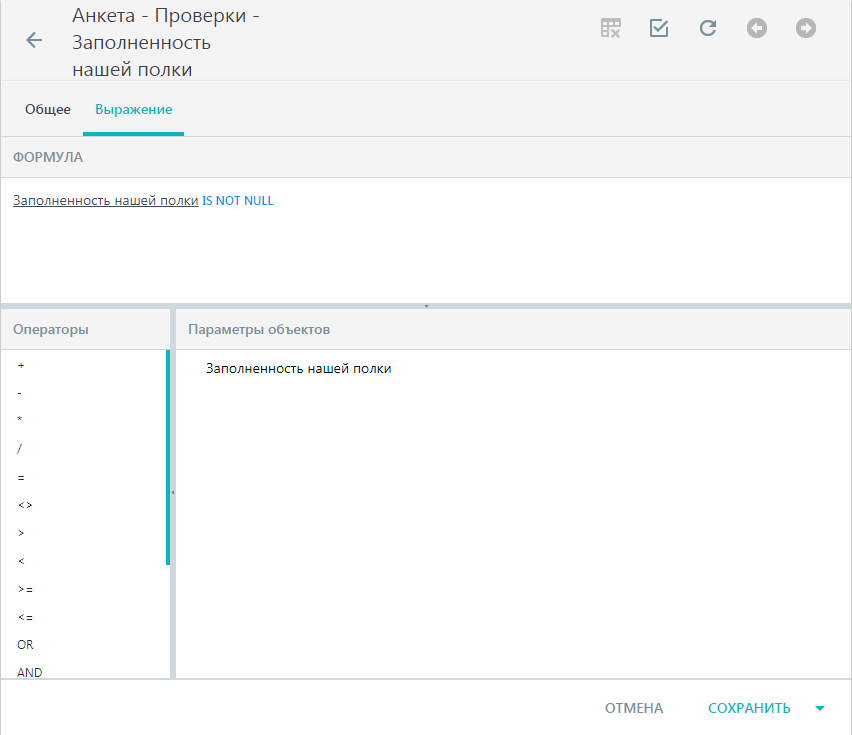Image resolution: width=852 pixels, height=735 pixels.
Task: Select the <> not-equal operator
Action: tap(25, 505)
